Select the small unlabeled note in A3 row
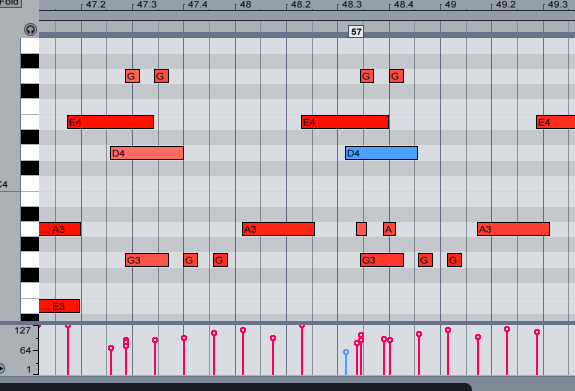This screenshot has height=391, width=575. [362, 229]
